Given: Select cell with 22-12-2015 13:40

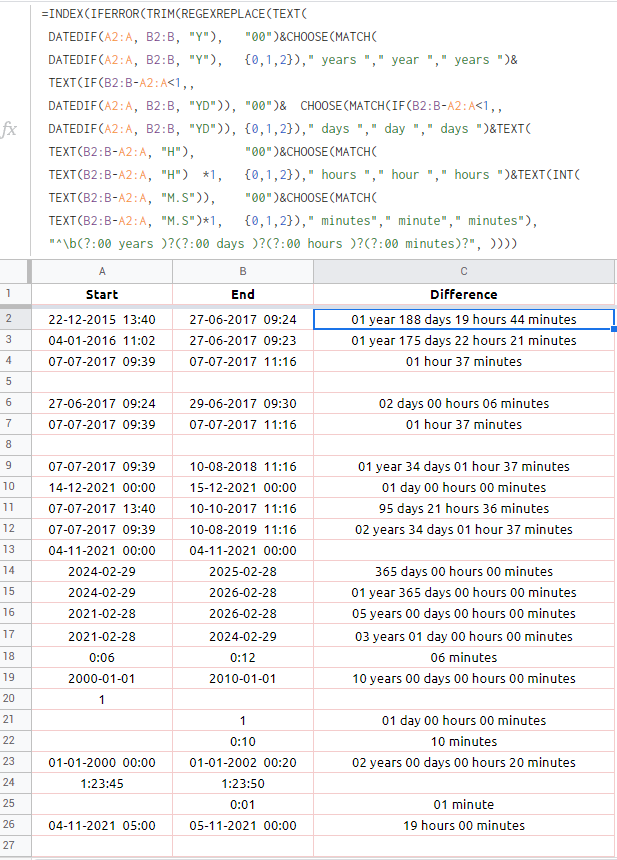Looking at the screenshot, I should (102, 319).
